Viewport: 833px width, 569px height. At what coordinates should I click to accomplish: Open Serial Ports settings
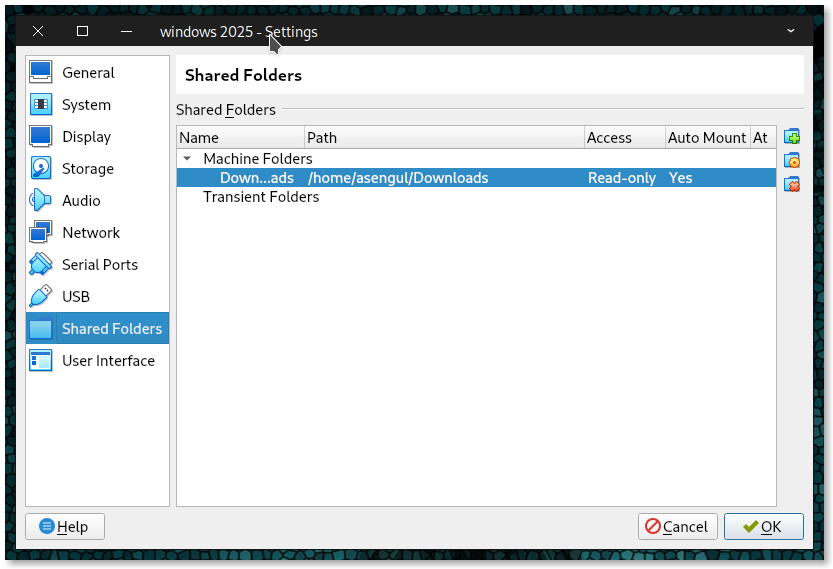click(x=98, y=264)
